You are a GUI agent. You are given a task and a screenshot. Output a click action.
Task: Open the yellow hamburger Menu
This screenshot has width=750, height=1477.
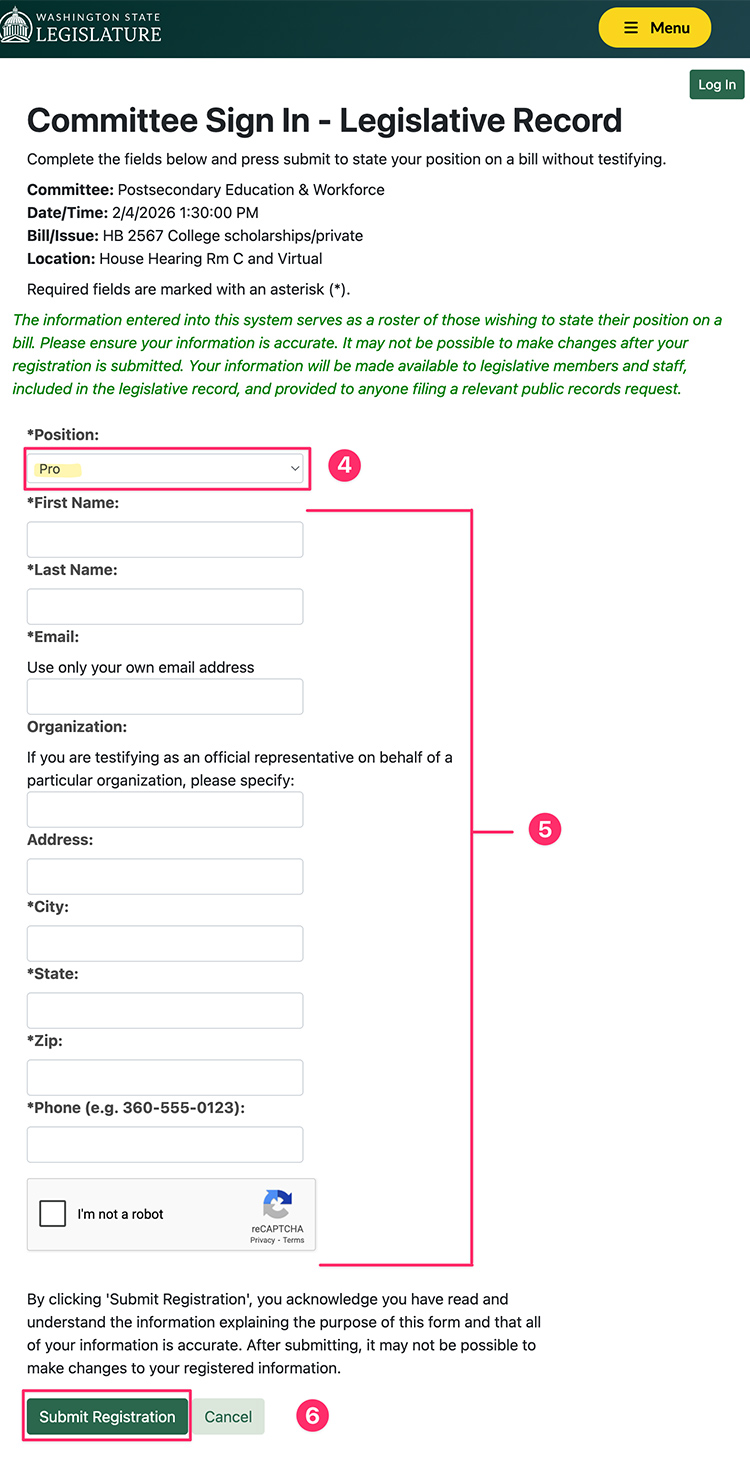point(655,27)
